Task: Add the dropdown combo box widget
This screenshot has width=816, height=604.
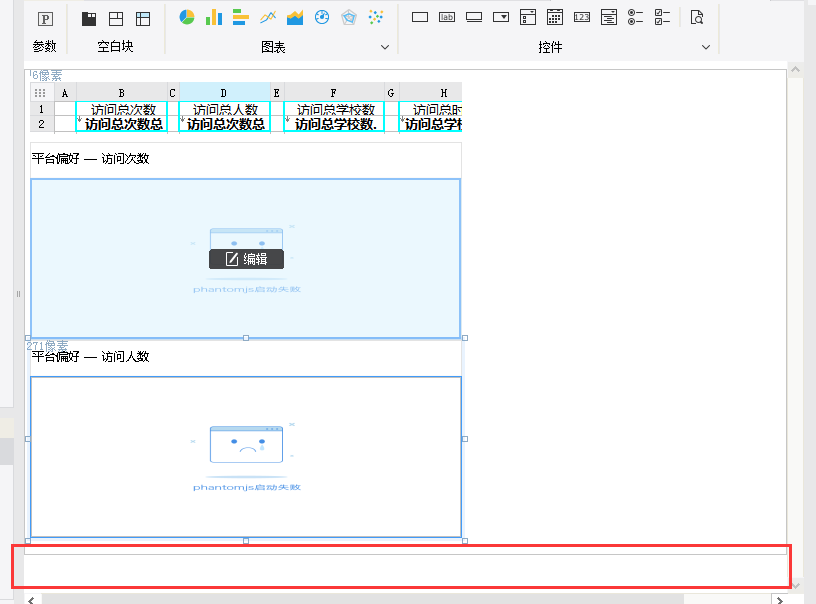Action: coord(501,17)
